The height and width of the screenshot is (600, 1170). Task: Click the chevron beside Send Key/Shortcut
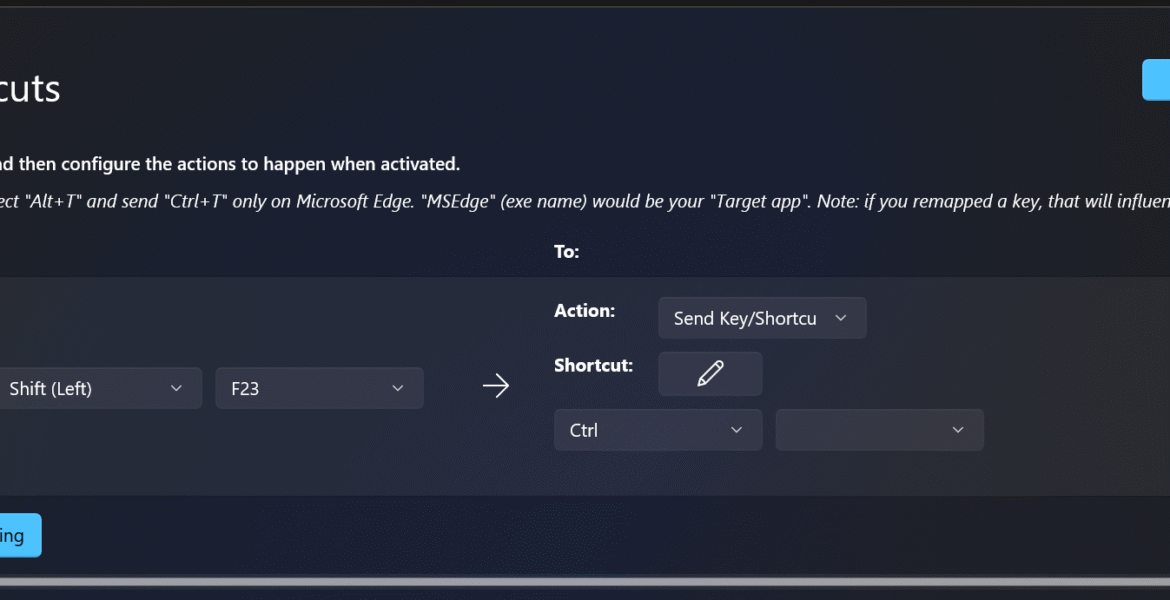point(840,318)
